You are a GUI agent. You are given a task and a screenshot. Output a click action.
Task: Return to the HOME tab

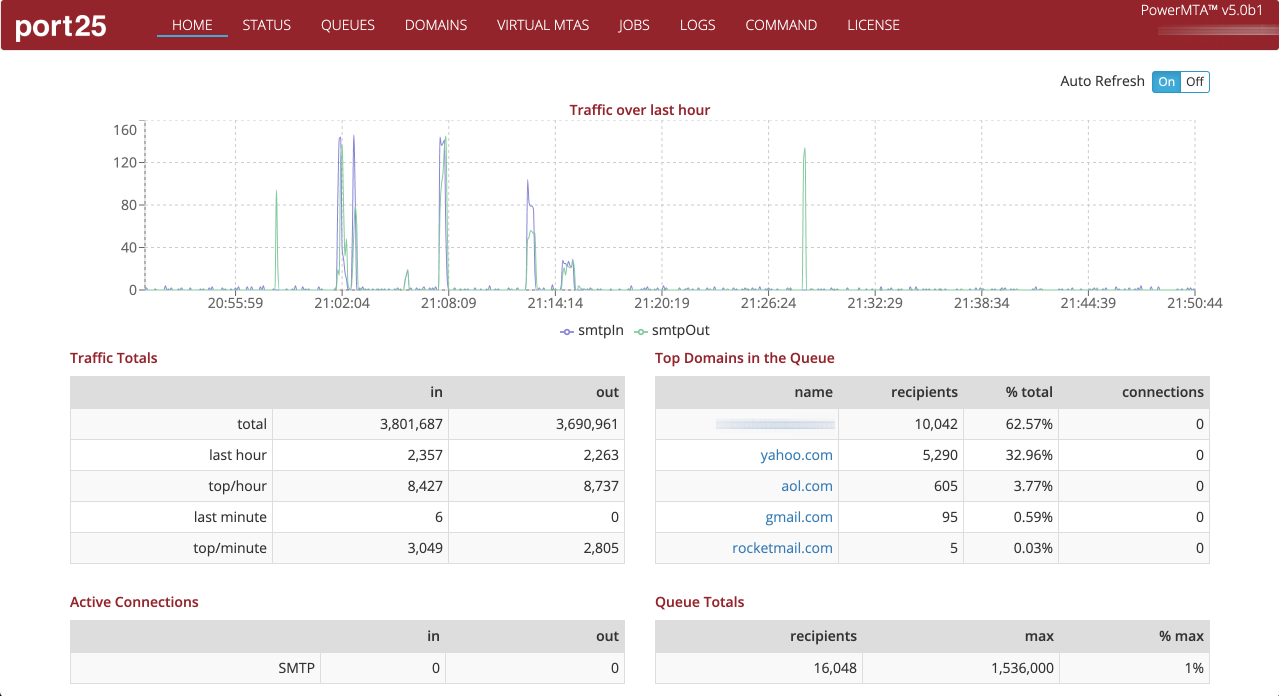coord(192,25)
